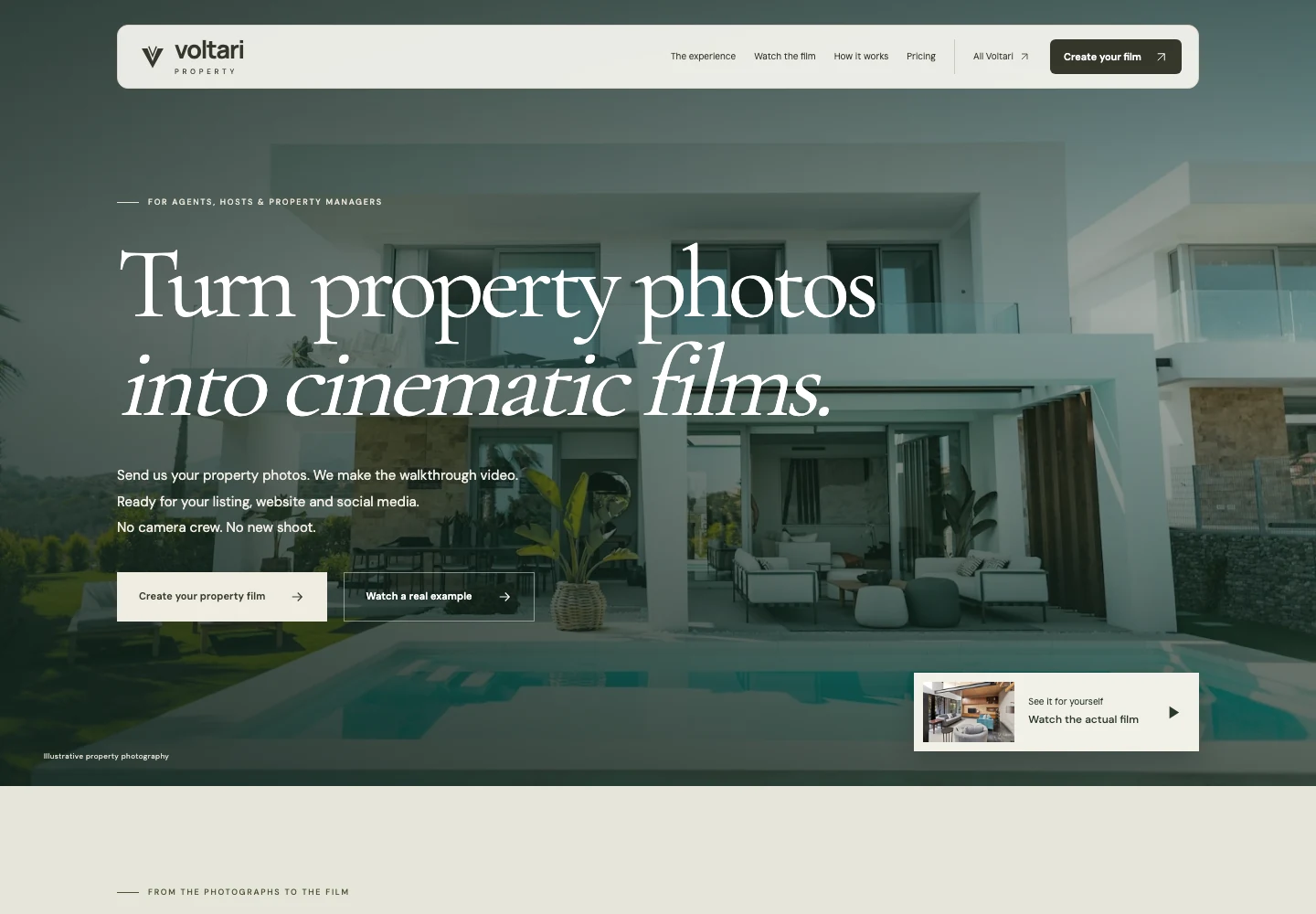Click Watch a real example button
This screenshot has height=914, width=1316.
[439, 597]
